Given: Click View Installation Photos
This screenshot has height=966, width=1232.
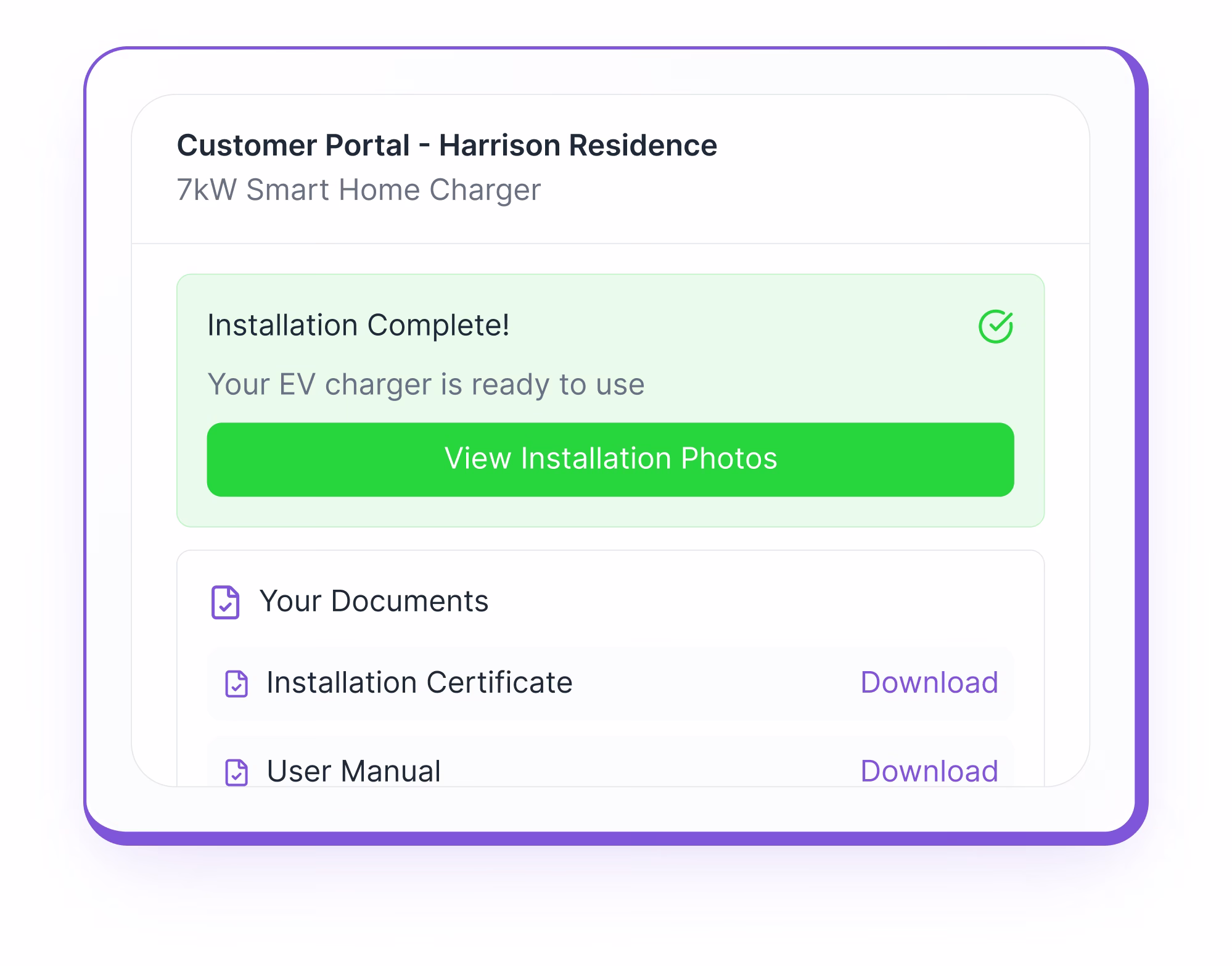Looking at the screenshot, I should point(611,459).
